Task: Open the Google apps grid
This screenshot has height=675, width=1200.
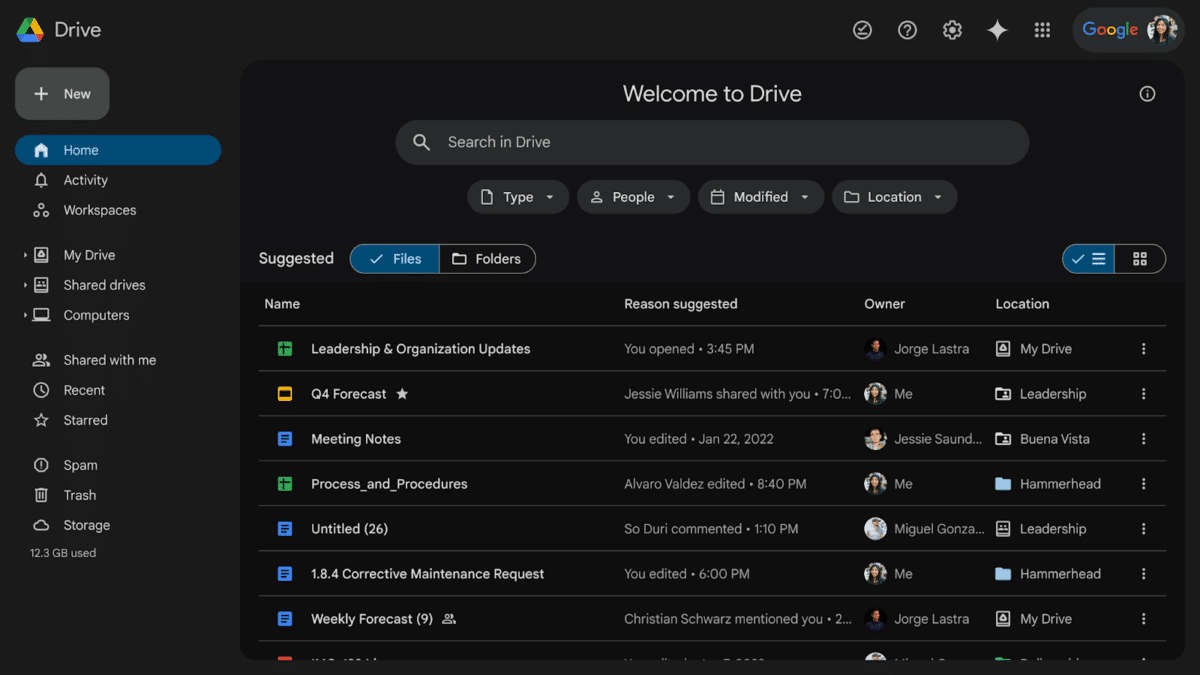Action: point(1042,30)
